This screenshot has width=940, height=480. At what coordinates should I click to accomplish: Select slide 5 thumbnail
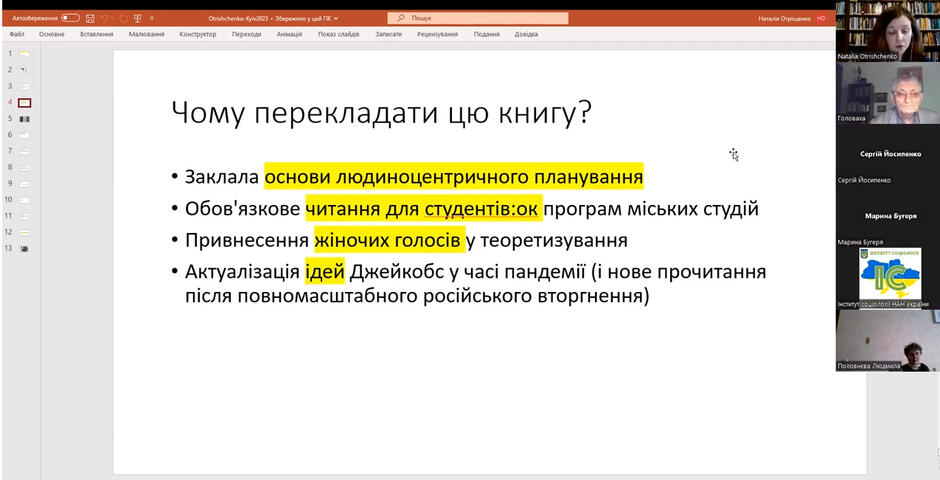point(25,119)
